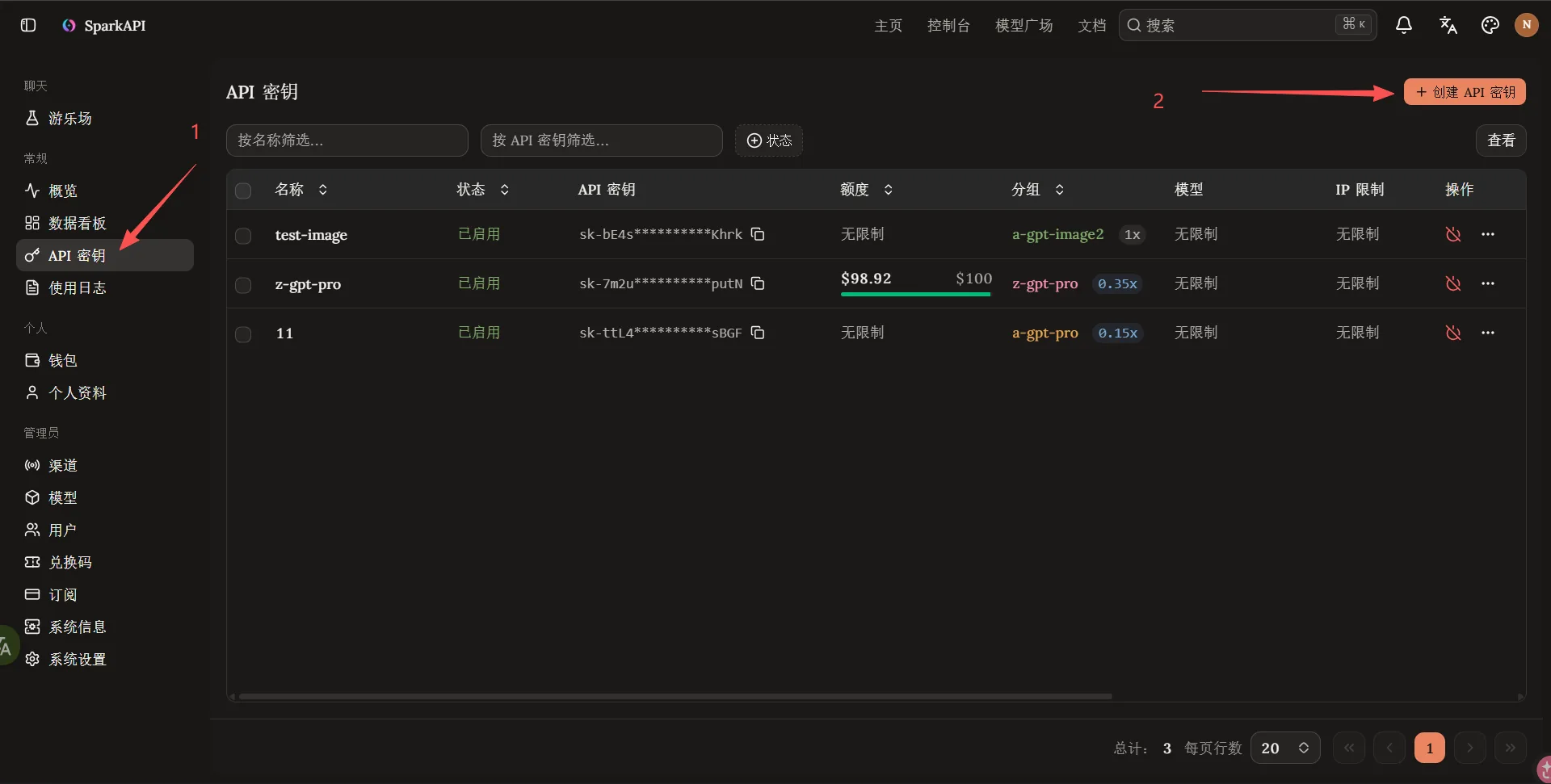This screenshot has height=784, width=1551.
Task: Click the z-gpt-pro quota progress bar
Action: coord(915,295)
